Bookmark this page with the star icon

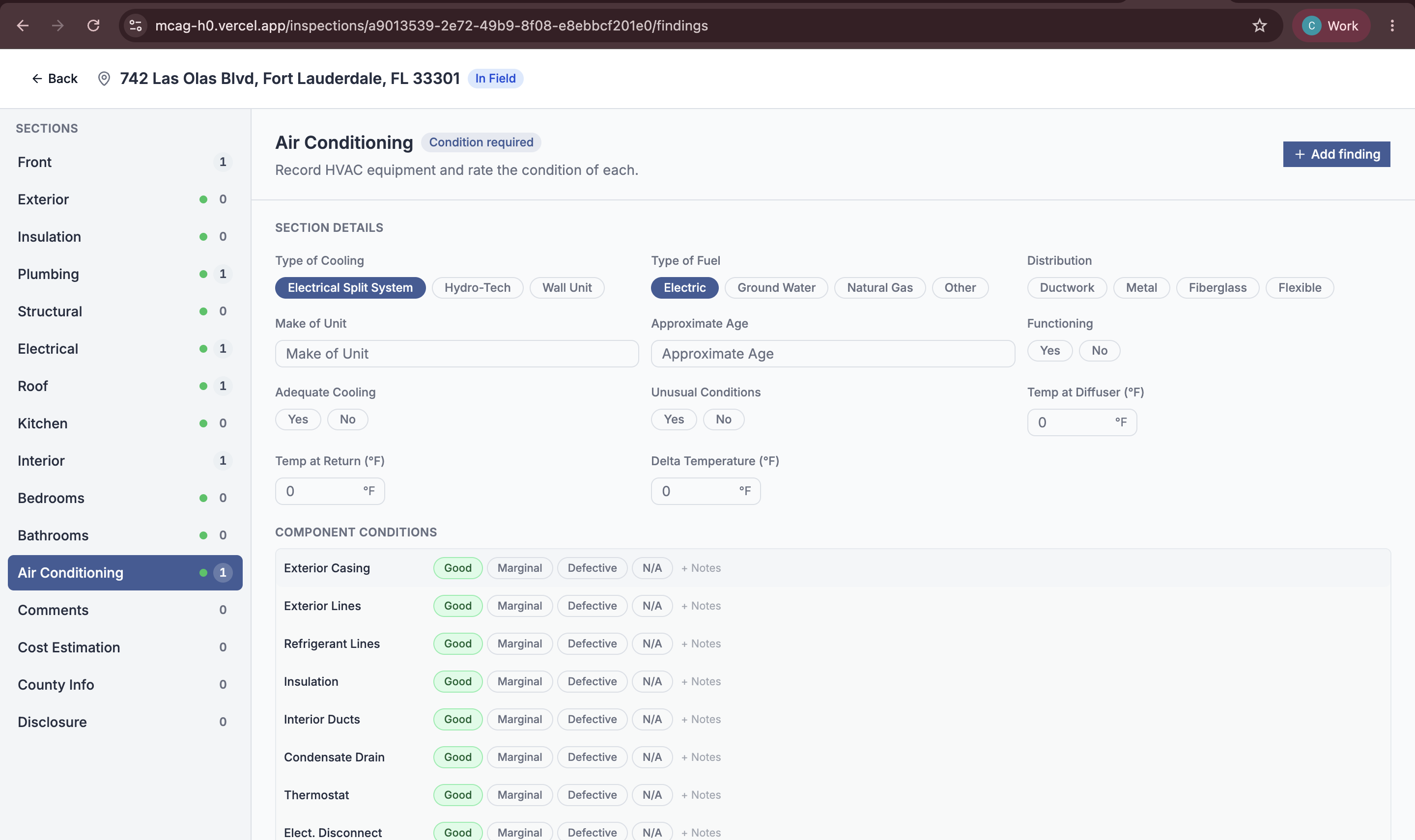pos(1259,26)
